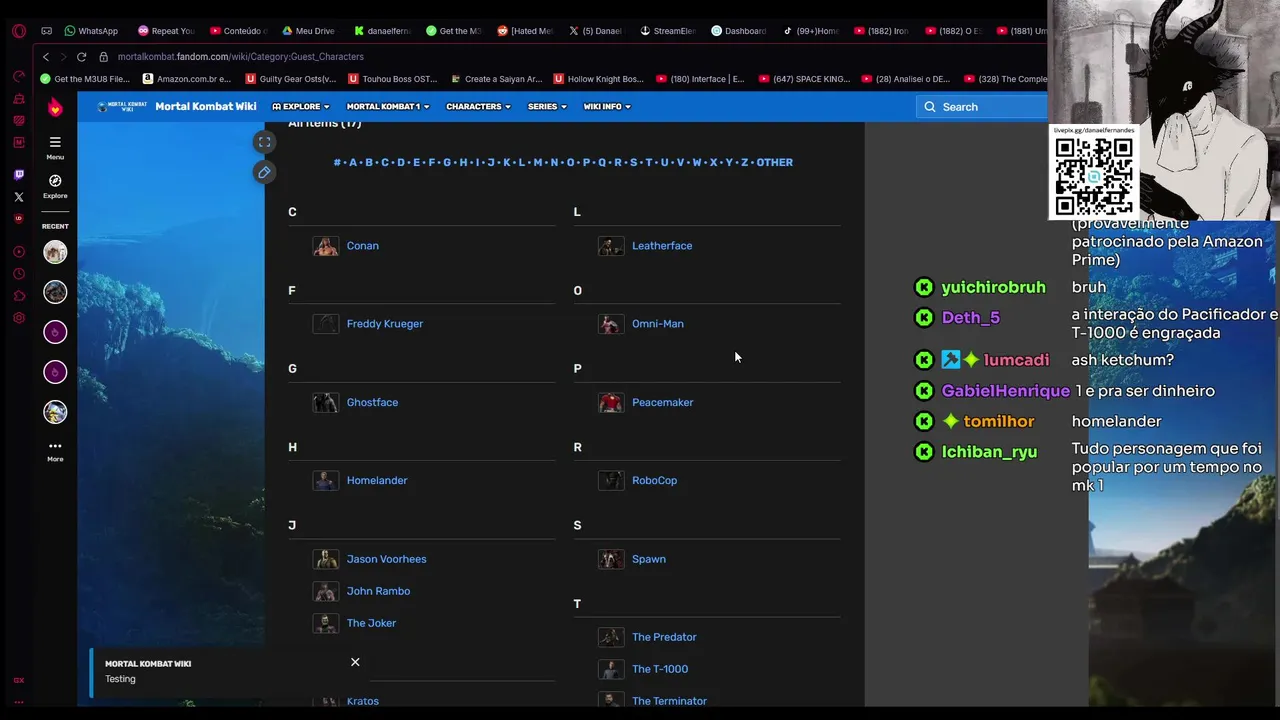Open The Predator character link

[664, 637]
